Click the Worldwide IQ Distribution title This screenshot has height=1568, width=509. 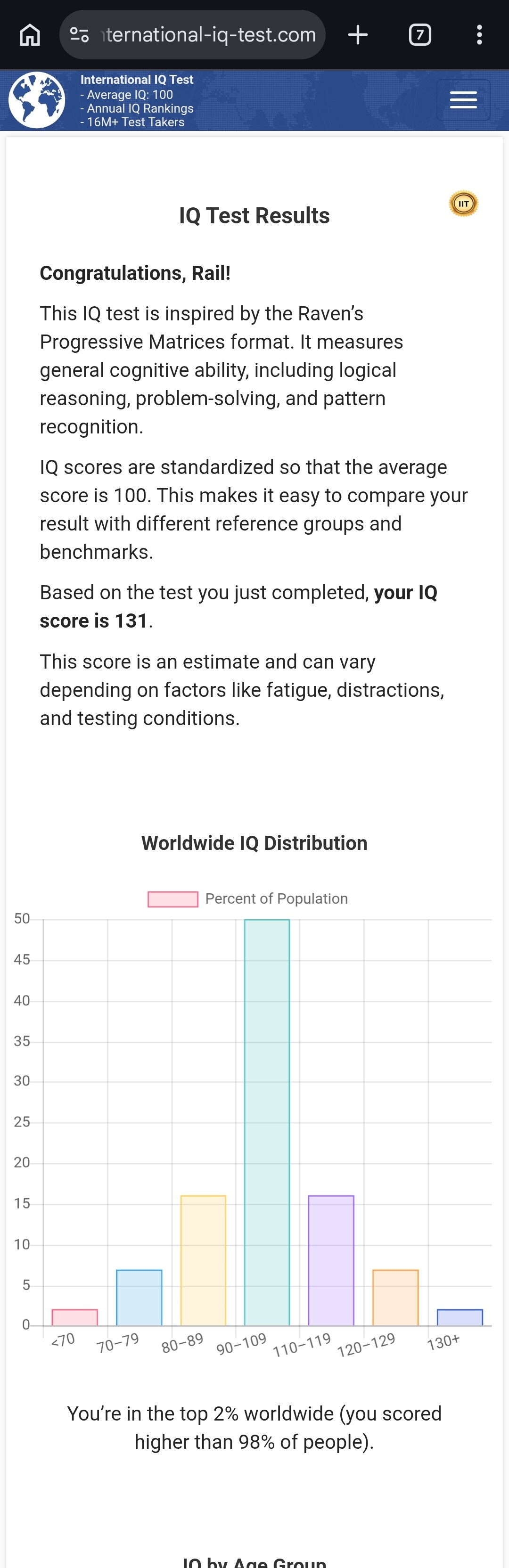[254, 843]
